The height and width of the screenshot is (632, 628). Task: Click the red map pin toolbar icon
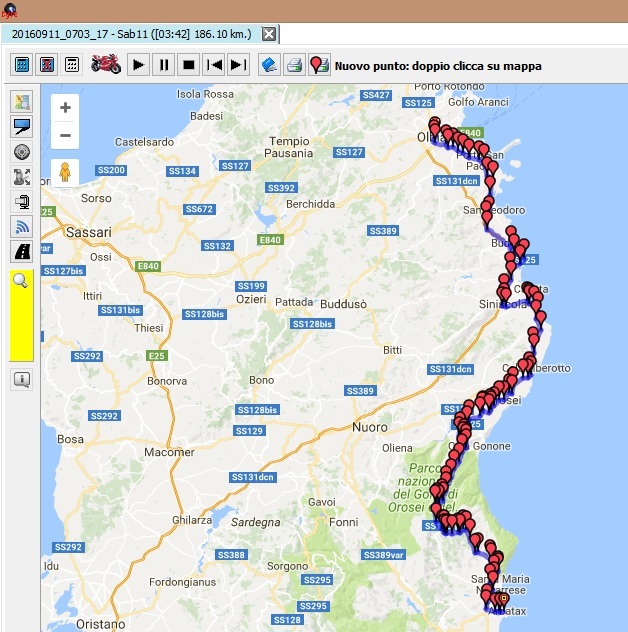click(x=319, y=65)
